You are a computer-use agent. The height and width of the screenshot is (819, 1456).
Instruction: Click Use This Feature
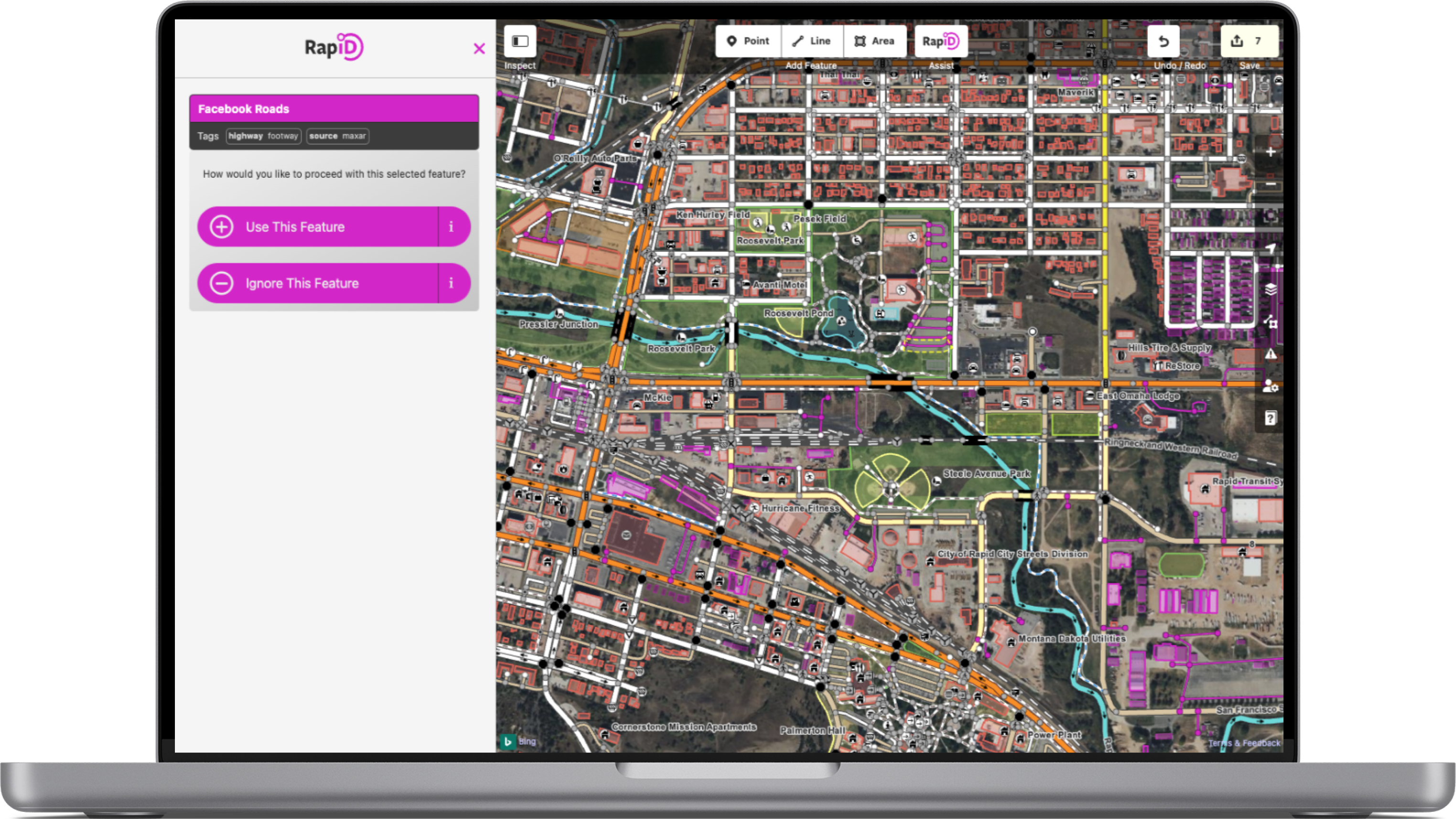pos(318,226)
